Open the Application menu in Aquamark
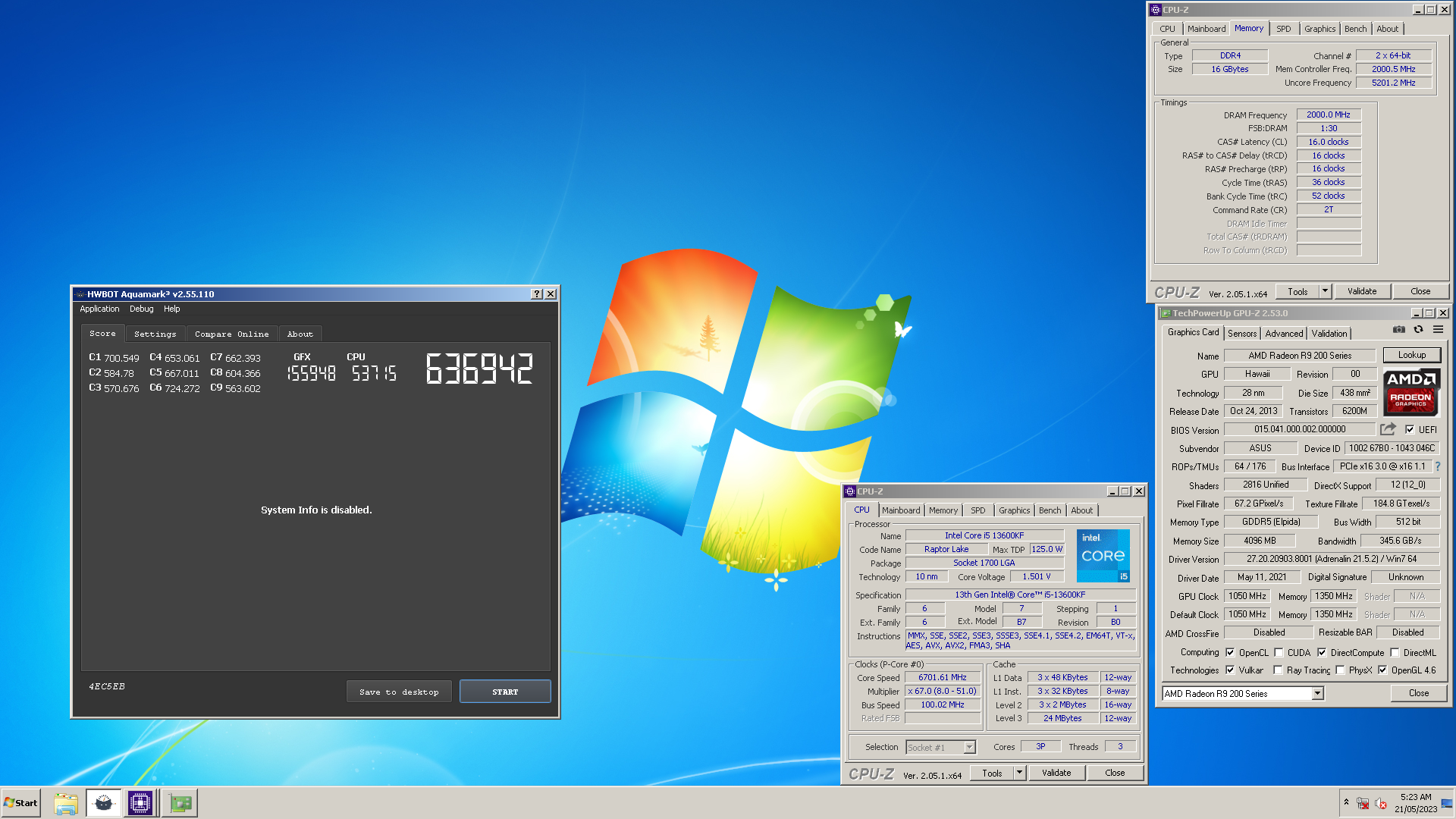1456x819 pixels. (99, 309)
